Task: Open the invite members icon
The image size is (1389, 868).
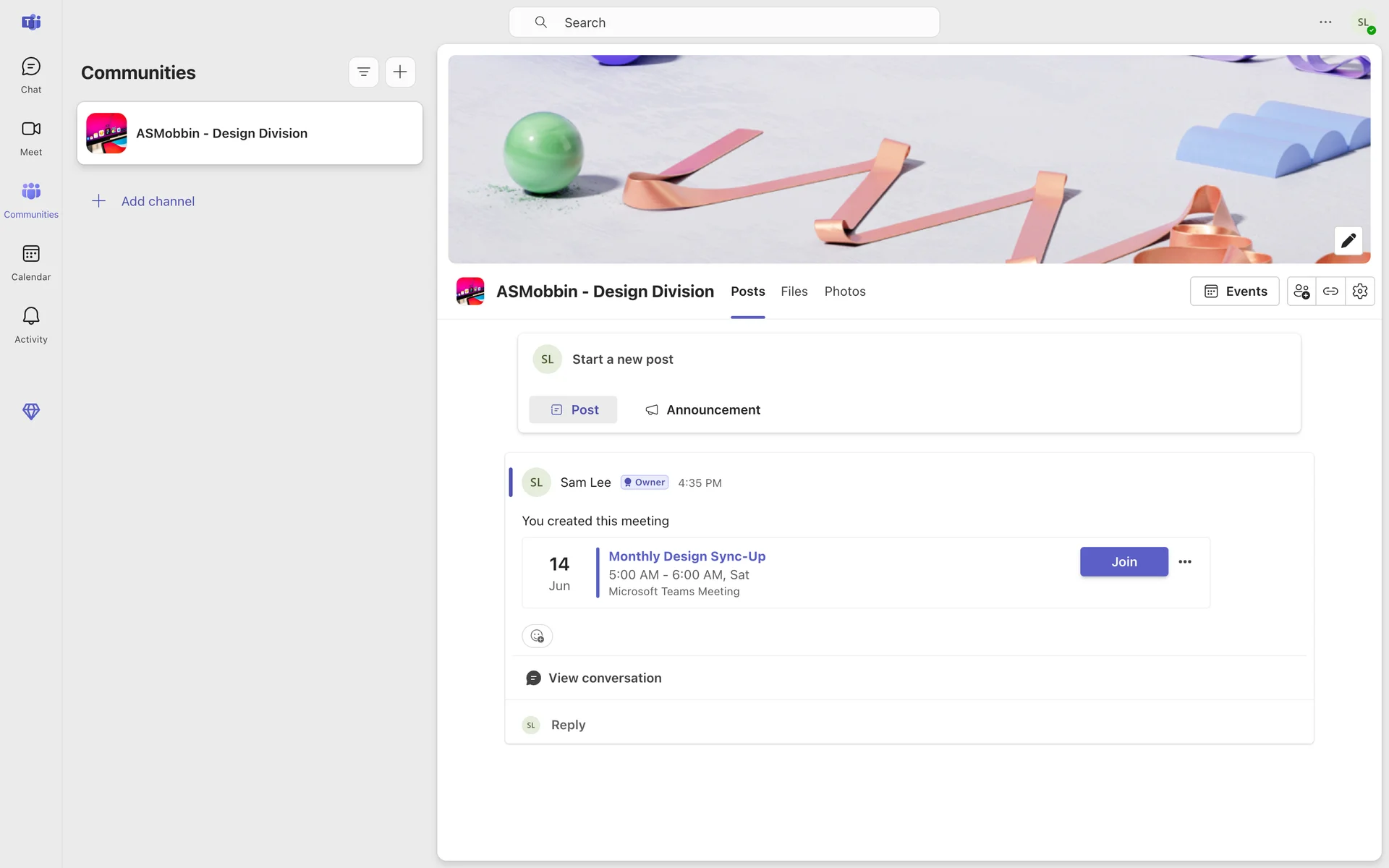Action: click(x=1301, y=292)
